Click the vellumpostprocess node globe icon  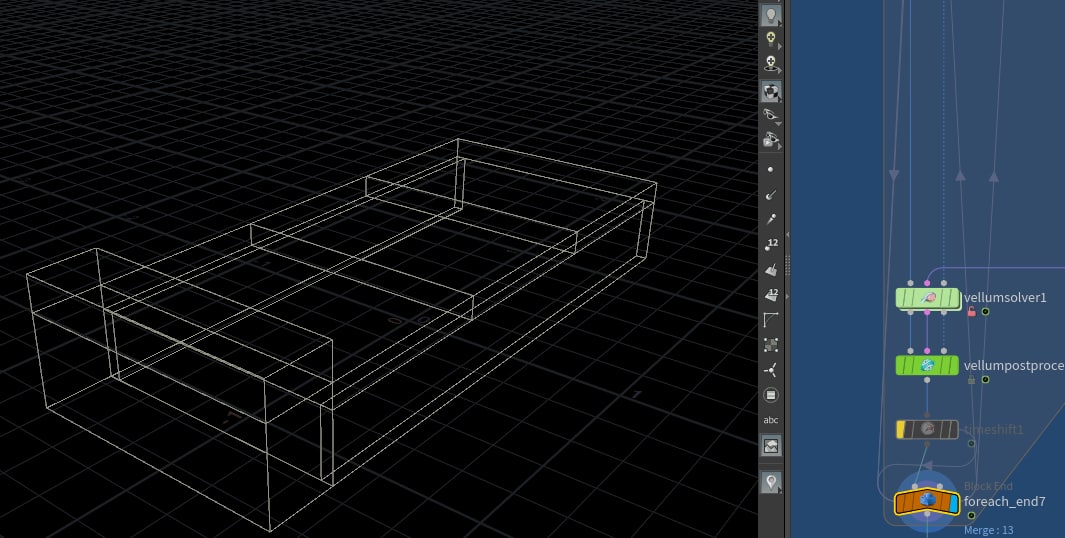coord(927,365)
